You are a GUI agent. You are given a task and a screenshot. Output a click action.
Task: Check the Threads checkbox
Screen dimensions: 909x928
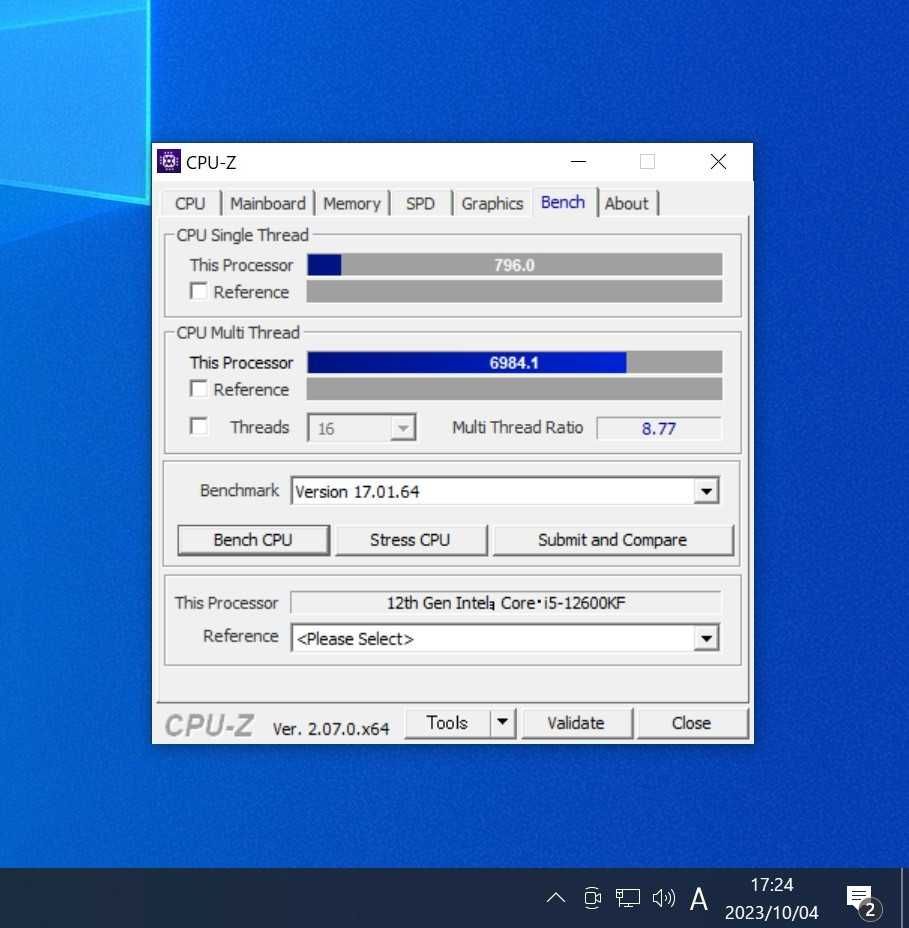click(x=199, y=427)
